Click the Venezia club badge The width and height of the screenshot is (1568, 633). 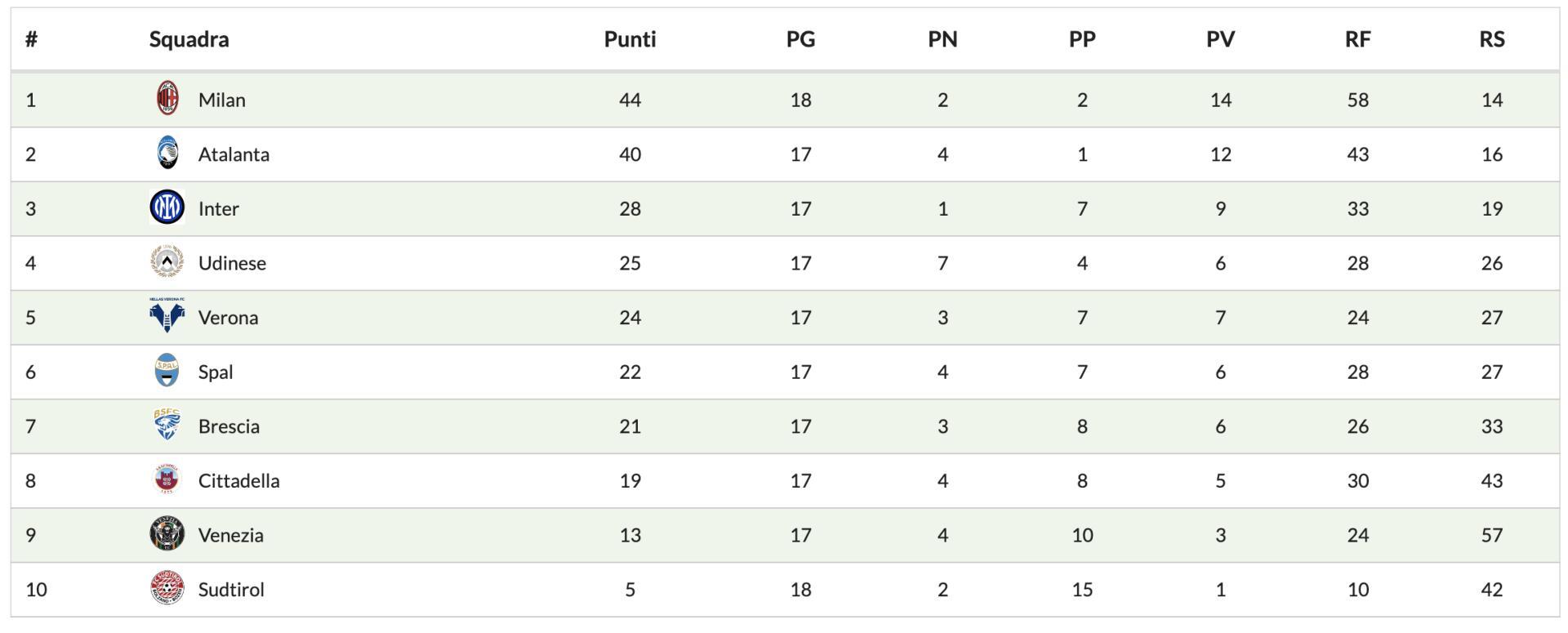coord(167,534)
